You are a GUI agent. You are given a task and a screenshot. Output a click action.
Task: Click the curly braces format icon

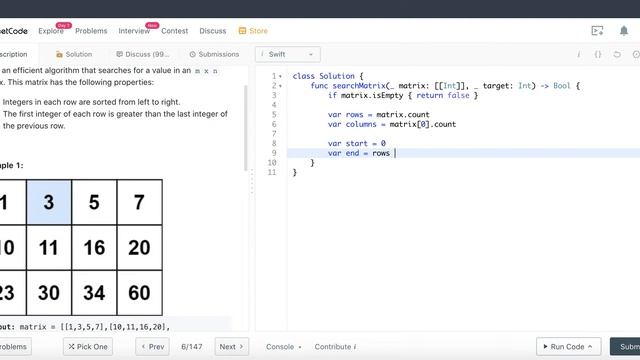click(598, 54)
